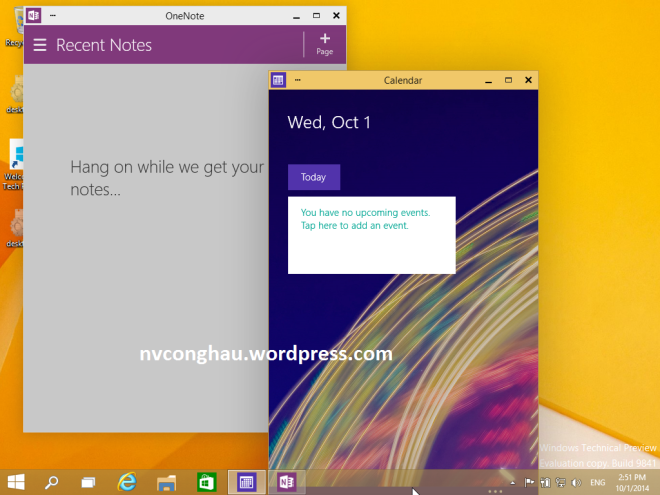This screenshot has width=660, height=495.
Task: Close the Calendar window
Action: point(528,80)
